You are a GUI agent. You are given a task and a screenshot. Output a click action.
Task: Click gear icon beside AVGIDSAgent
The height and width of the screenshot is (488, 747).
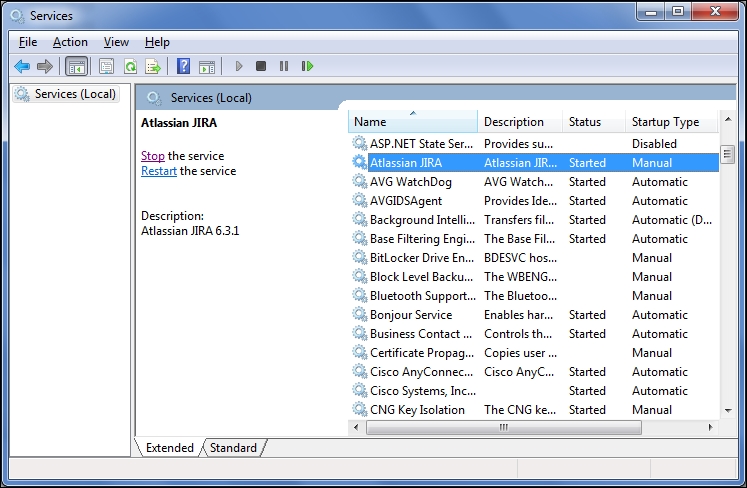pos(359,200)
